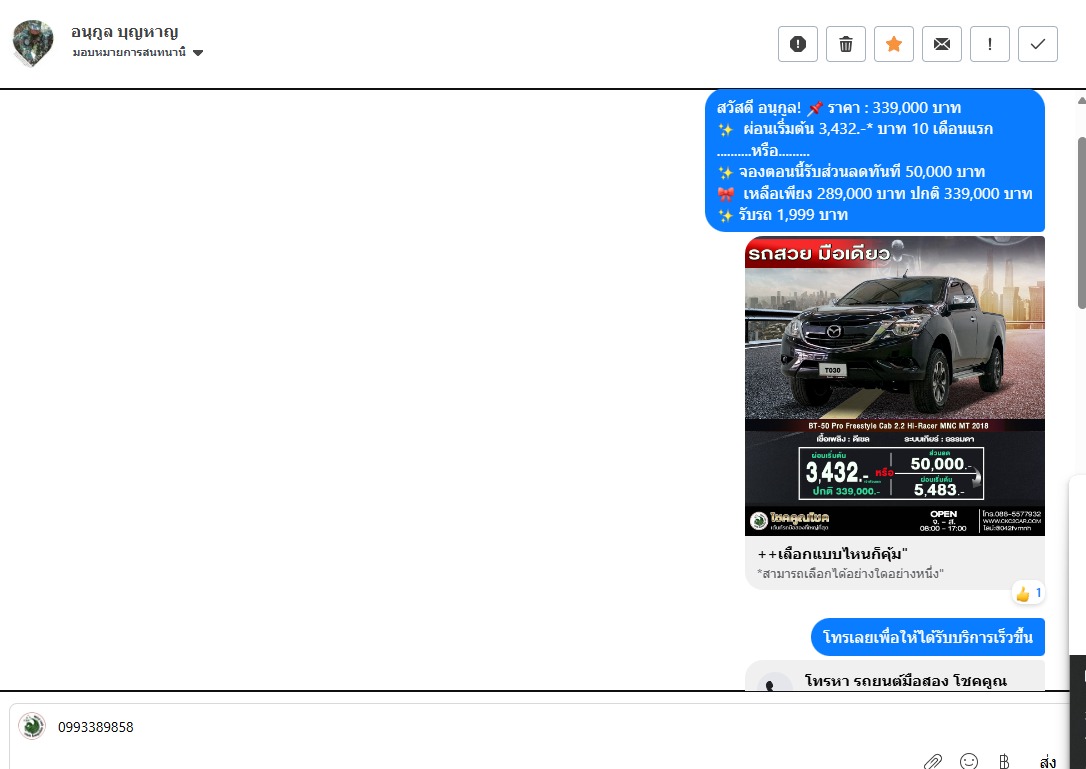Open the emoji picker smiley icon
This screenshot has width=1086, height=769.
coord(969,762)
